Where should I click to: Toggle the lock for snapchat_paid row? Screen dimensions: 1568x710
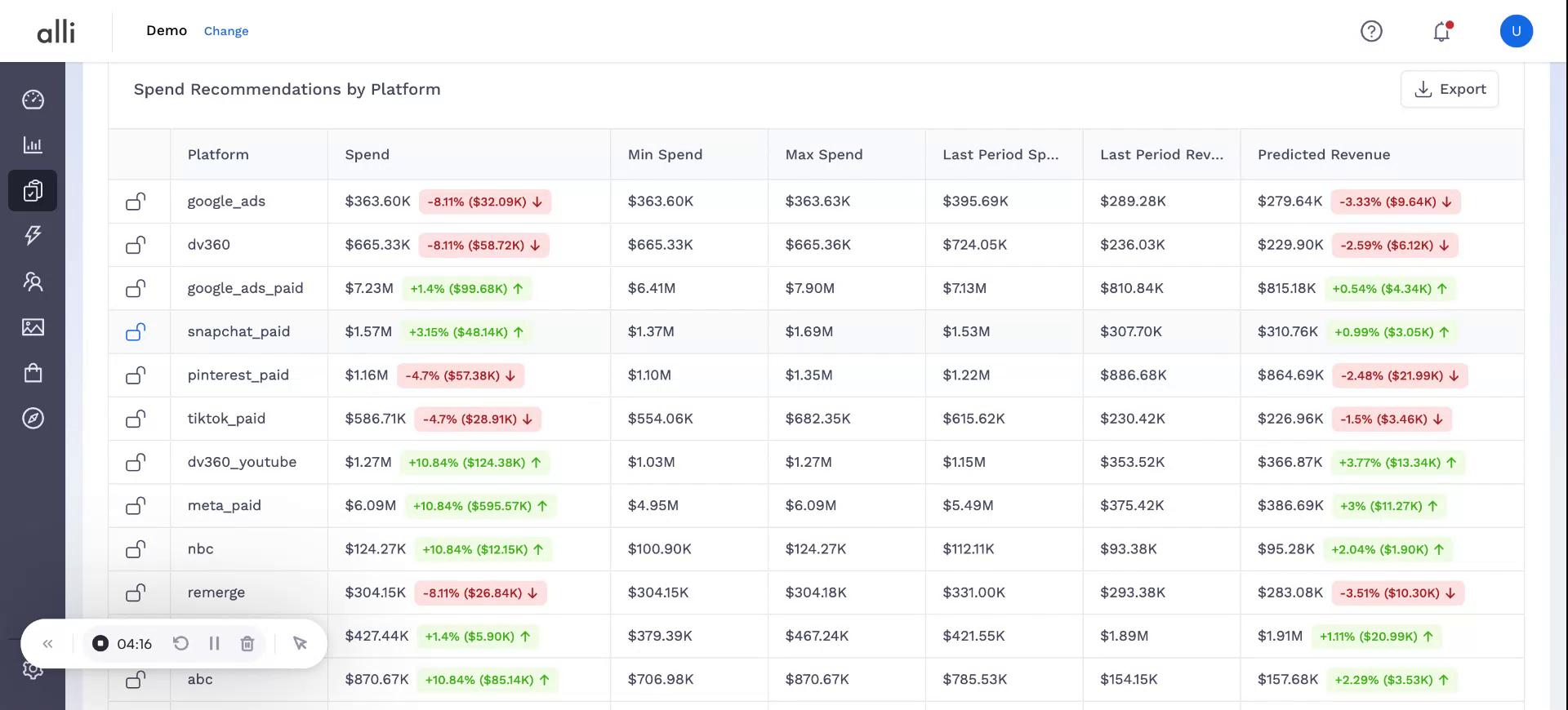[x=136, y=332]
